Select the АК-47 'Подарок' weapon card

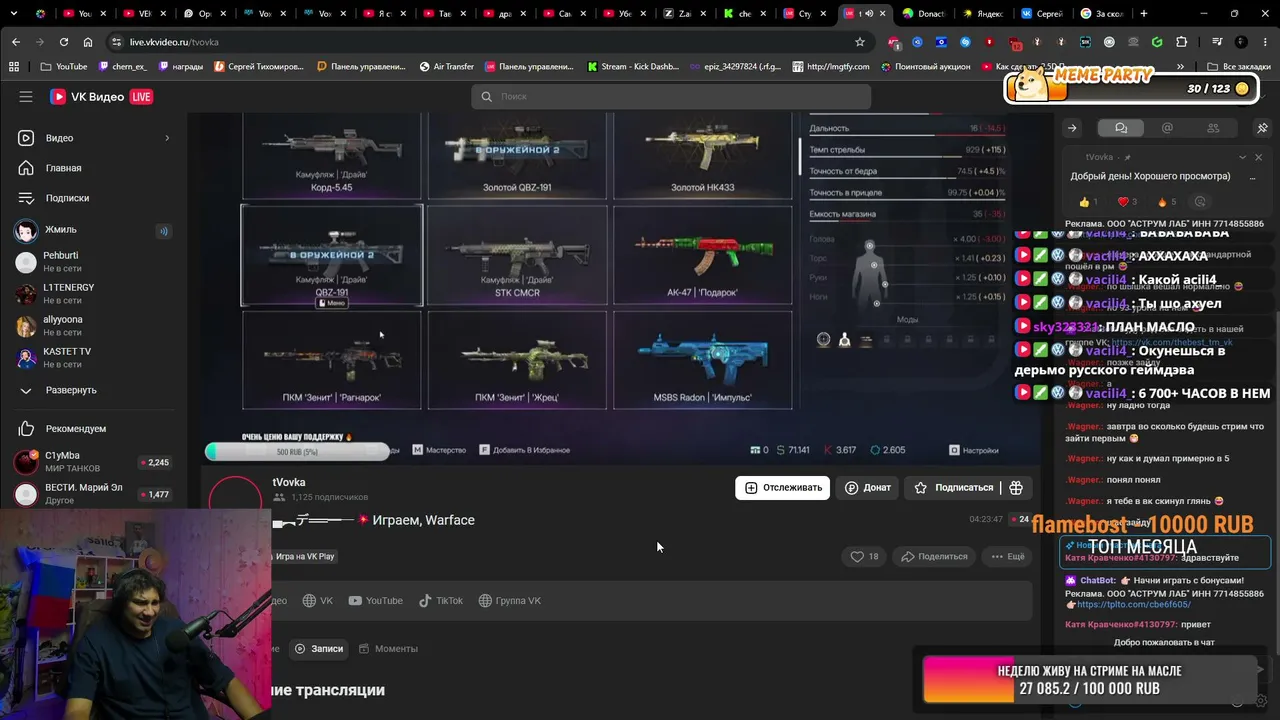pos(702,255)
